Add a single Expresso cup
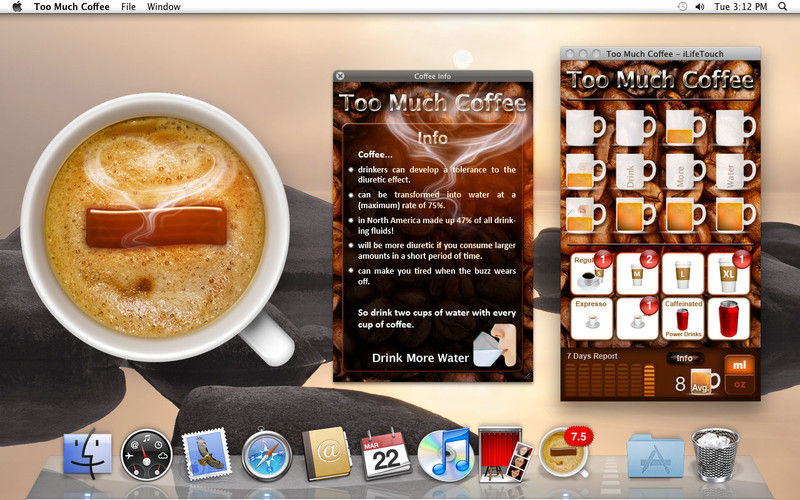800x500 pixels. 591,319
